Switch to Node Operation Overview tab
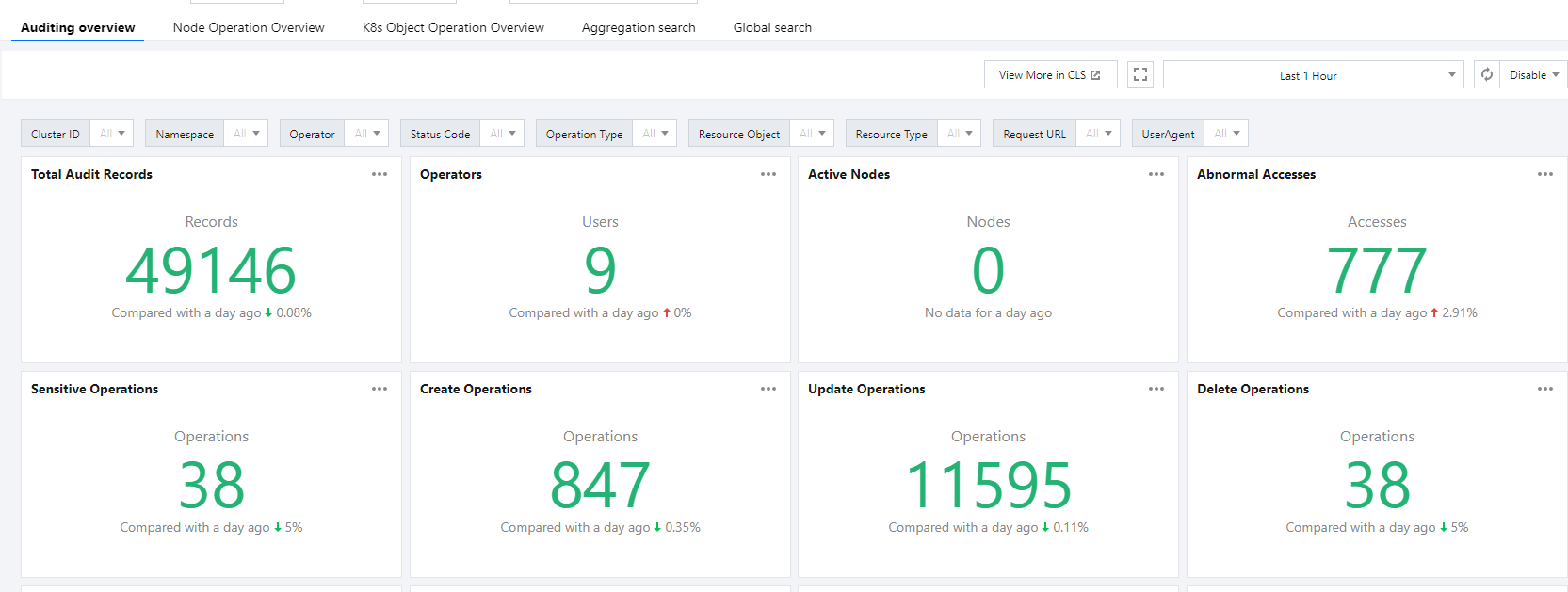Viewport: 1568px width, 592px height. (x=249, y=27)
